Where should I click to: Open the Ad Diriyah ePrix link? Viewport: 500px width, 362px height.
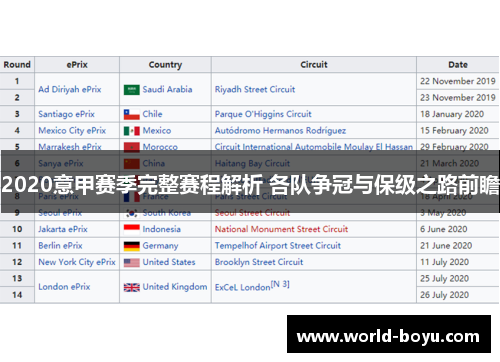click(70, 89)
